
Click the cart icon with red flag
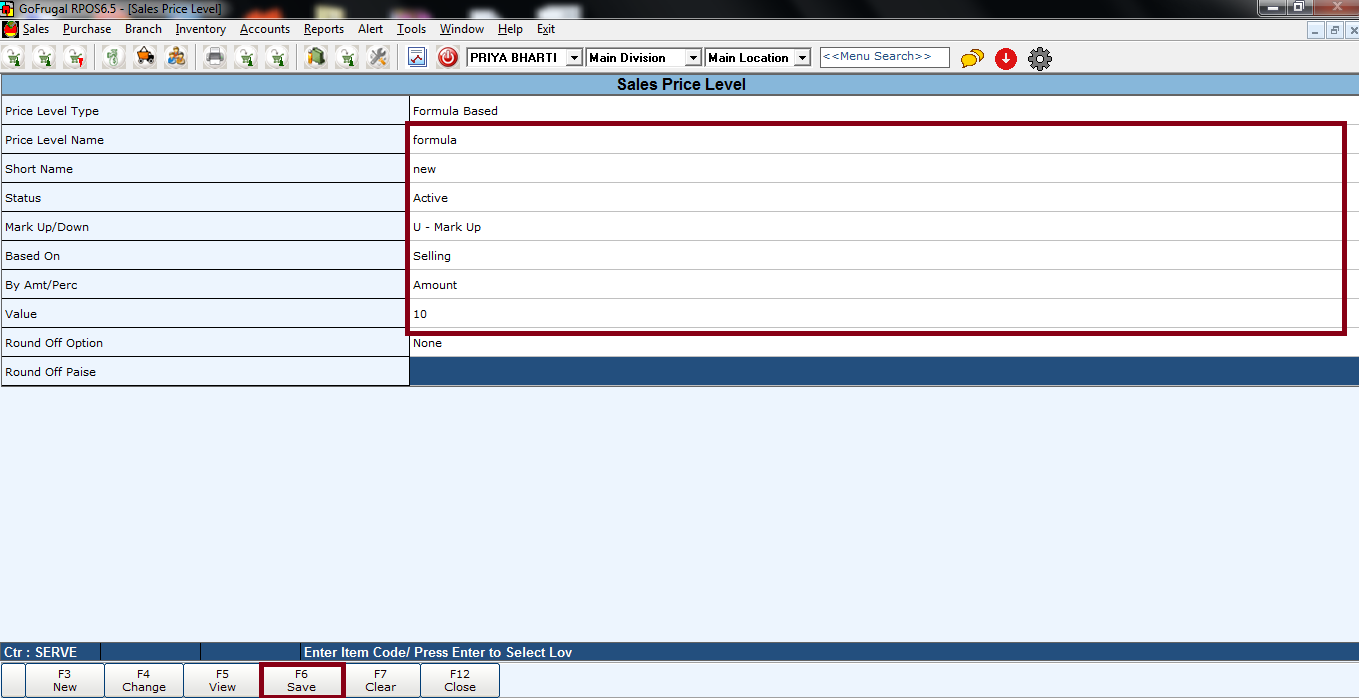coord(75,57)
